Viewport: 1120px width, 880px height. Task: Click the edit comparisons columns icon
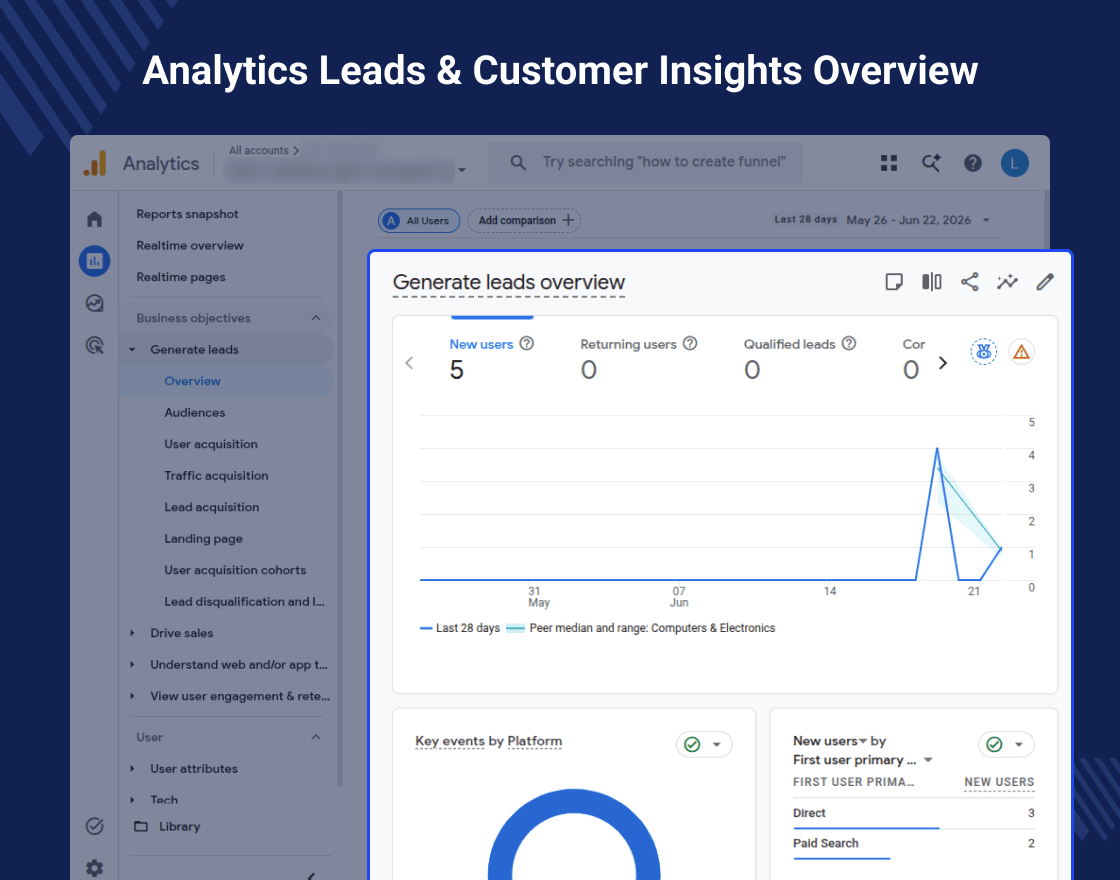pos(931,282)
